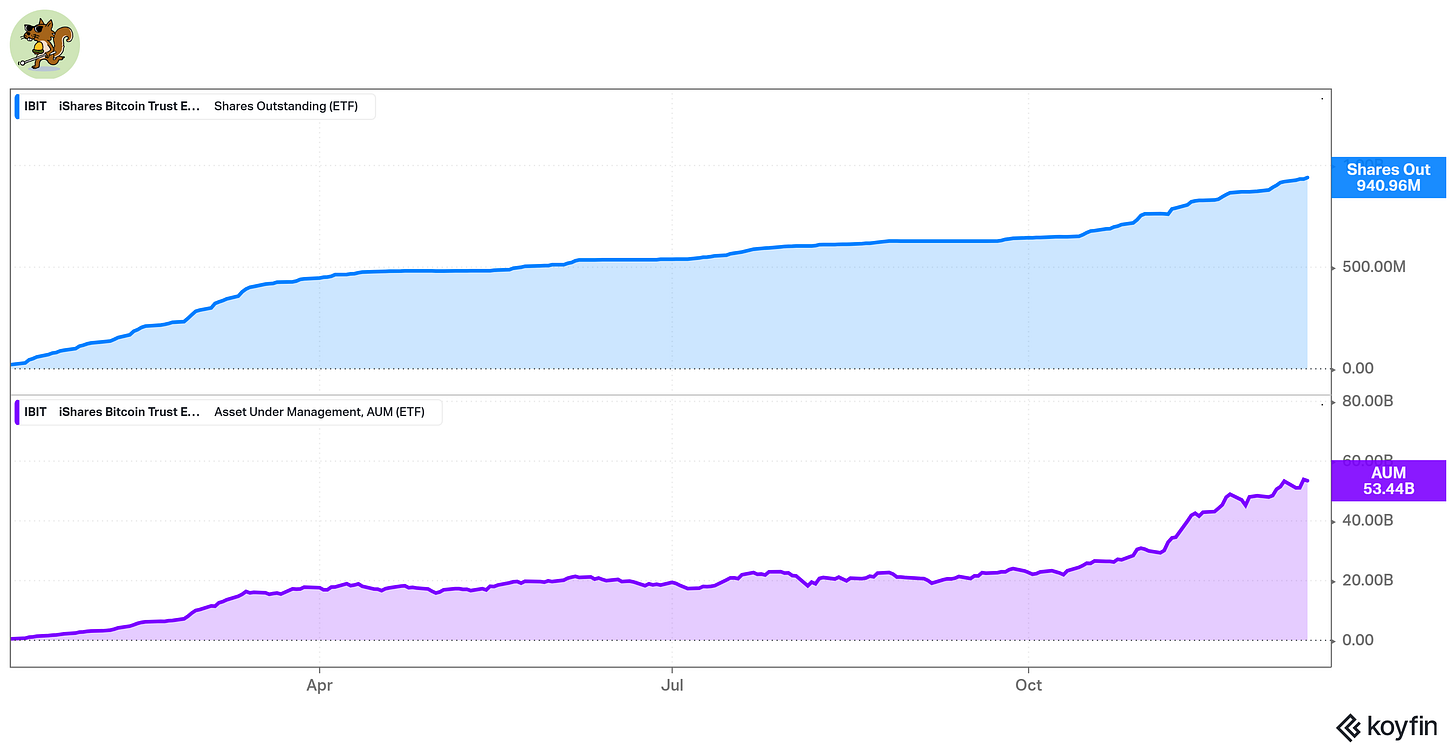The image size is (1456, 752).
Task: Click the purple legend color bar
Action: pos(17,411)
